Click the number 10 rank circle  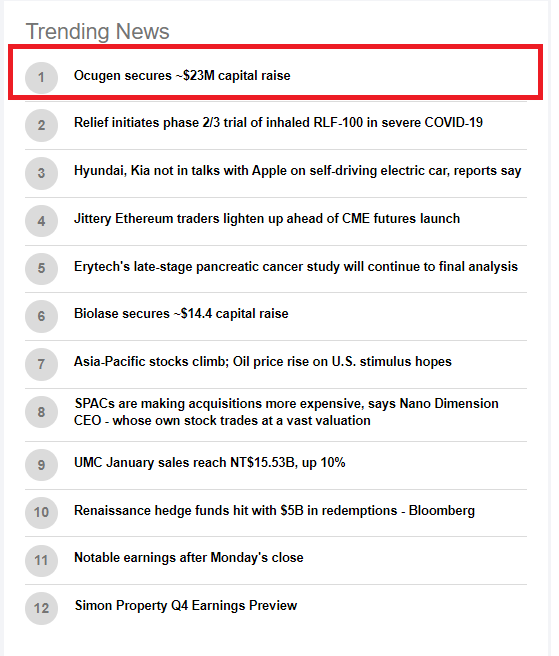(x=41, y=512)
